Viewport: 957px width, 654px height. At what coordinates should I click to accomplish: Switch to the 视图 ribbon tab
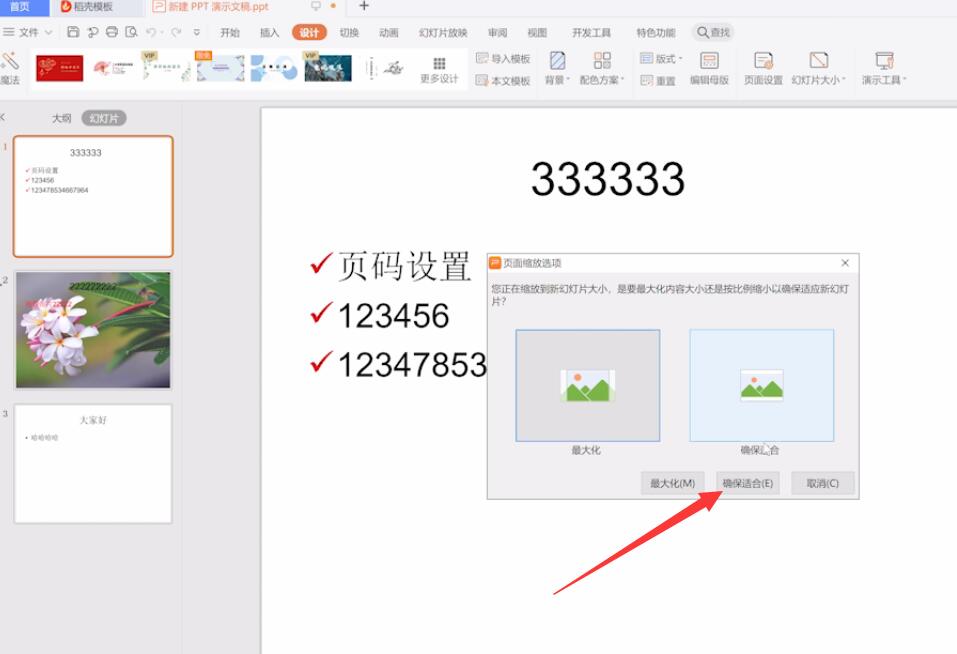(x=537, y=32)
